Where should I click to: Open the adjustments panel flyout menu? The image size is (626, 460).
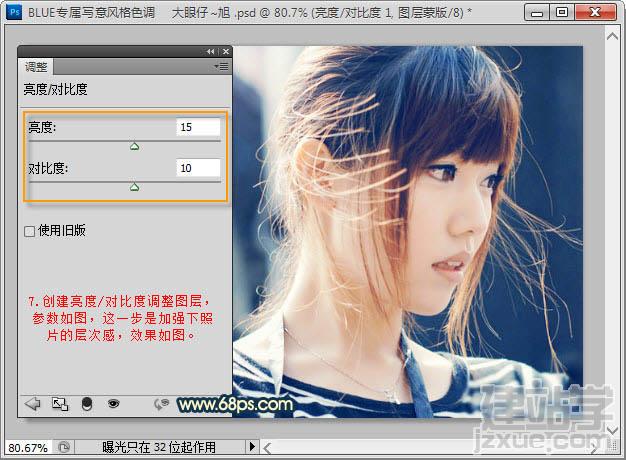(x=222, y=66)
